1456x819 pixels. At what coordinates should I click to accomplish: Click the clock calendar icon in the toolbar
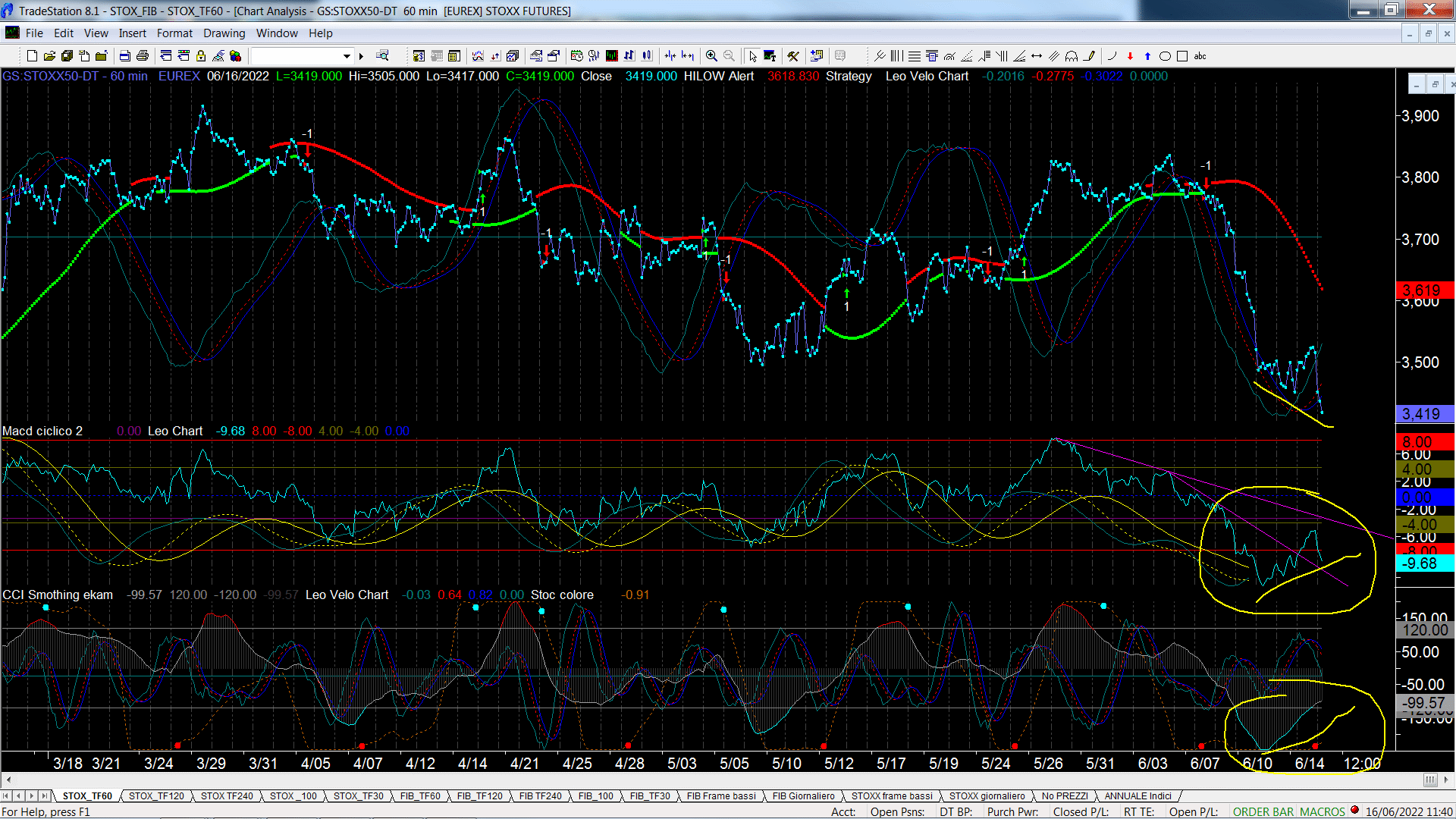pos(577,56)
